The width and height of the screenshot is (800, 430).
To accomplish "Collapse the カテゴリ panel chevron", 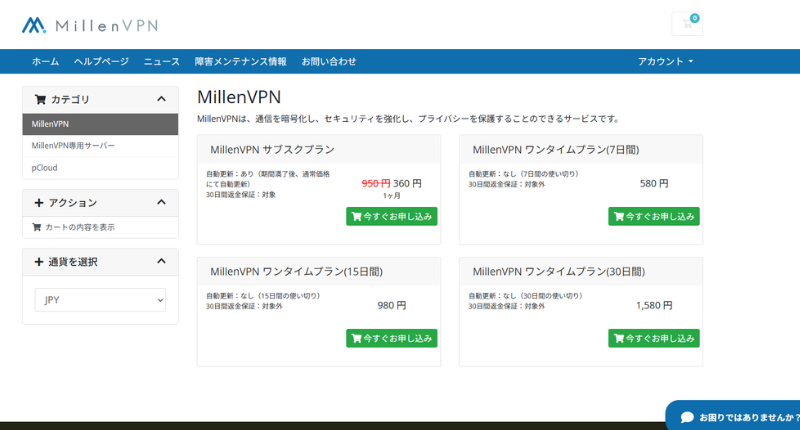I will [x=161, y=99].
